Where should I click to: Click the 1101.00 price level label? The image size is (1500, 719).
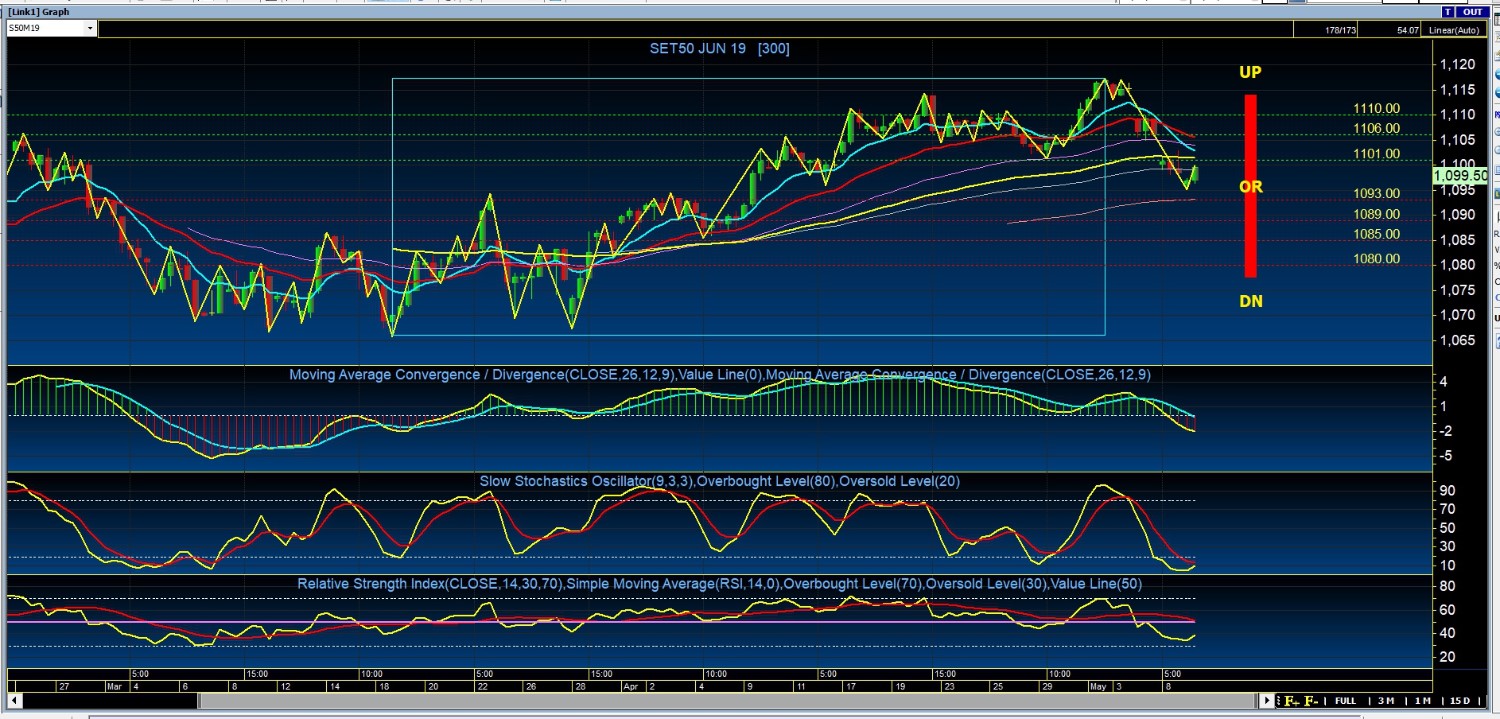tap(1376, 154)
